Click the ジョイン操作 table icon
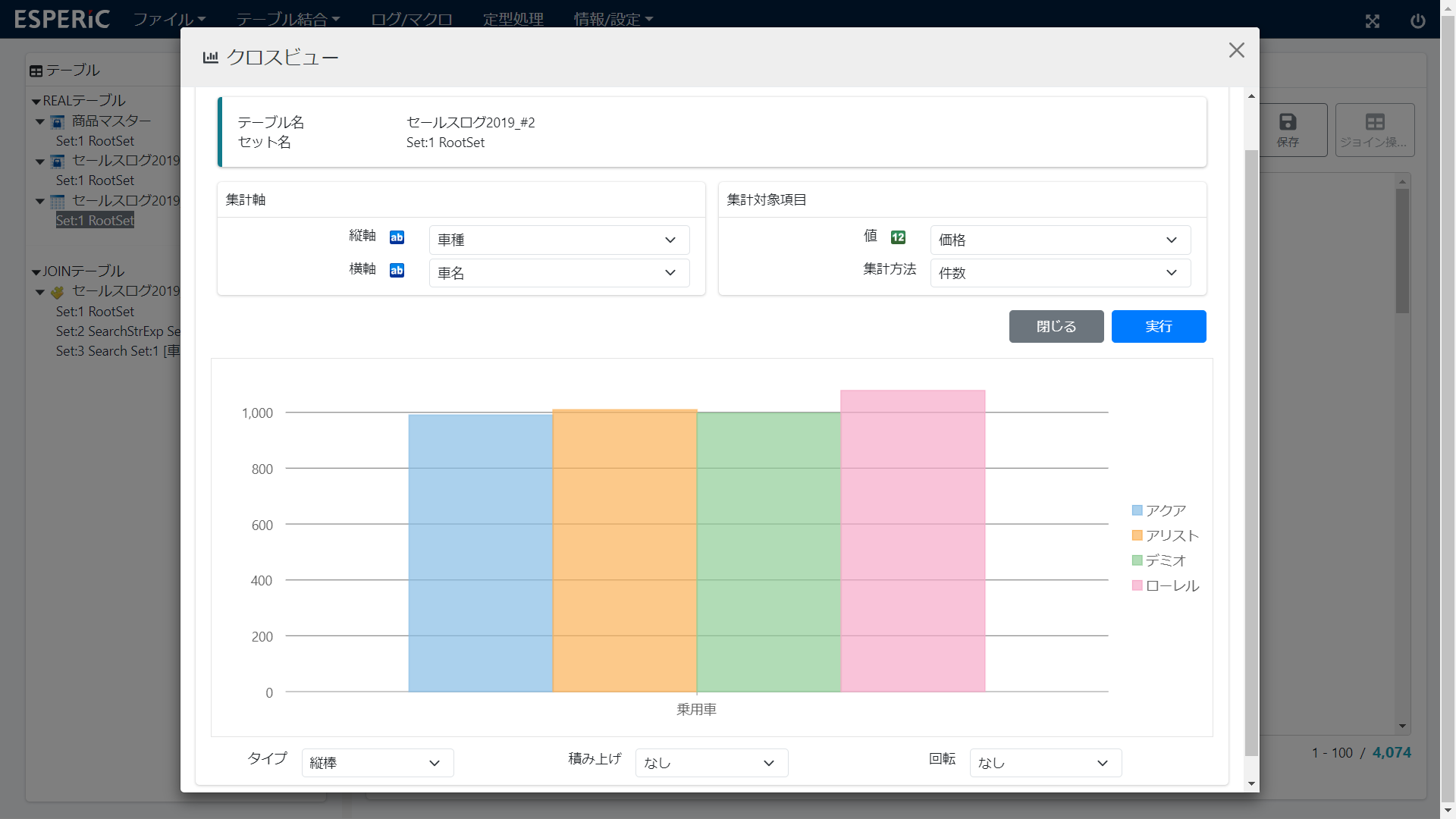1456x819 pixels. (x=1374, y=122)
